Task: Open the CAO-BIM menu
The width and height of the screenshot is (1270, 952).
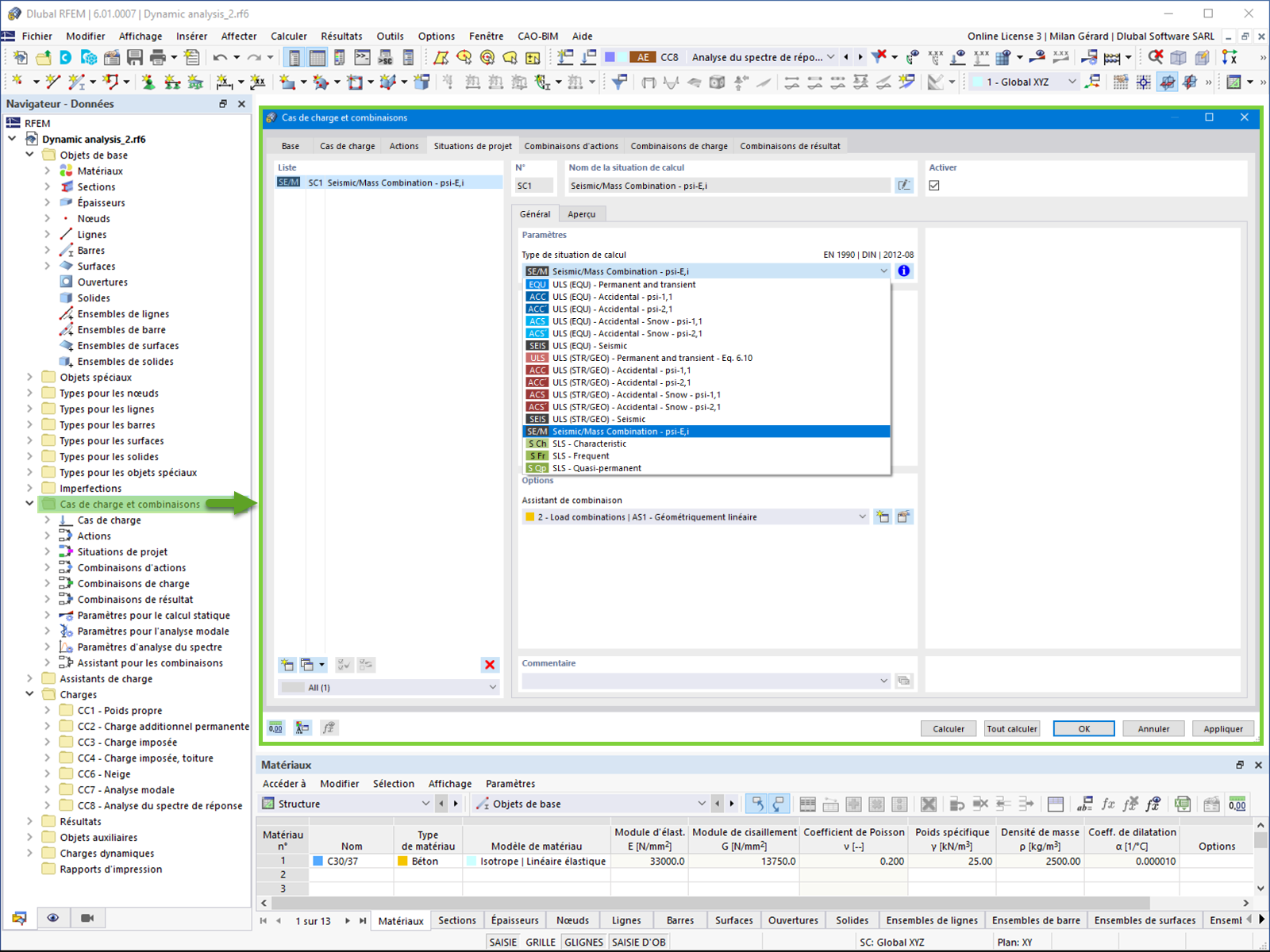Action: point(538,36)
